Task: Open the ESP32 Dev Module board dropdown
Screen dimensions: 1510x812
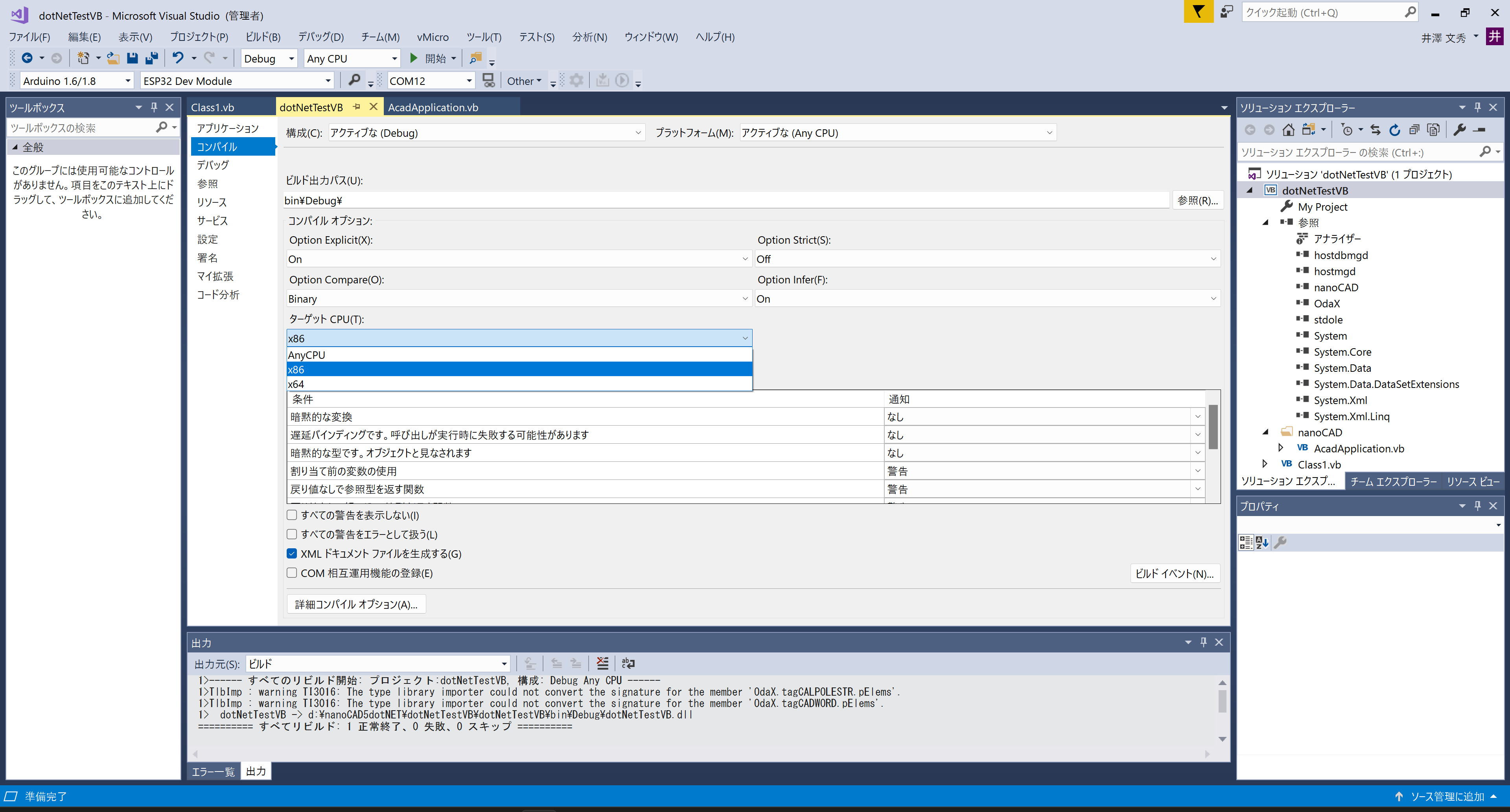Action: [x=238, y=80]
